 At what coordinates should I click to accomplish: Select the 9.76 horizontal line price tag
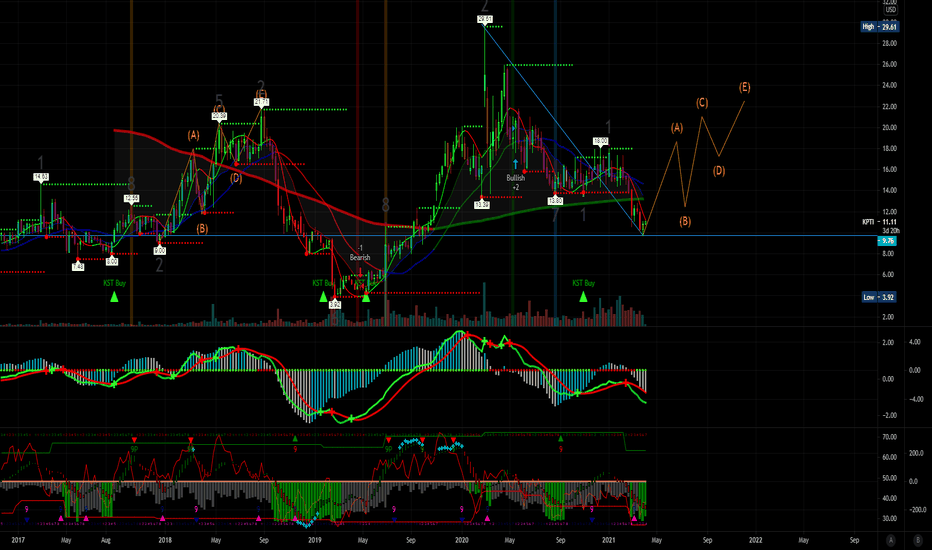pyautogui.click(x=887, y=241)
